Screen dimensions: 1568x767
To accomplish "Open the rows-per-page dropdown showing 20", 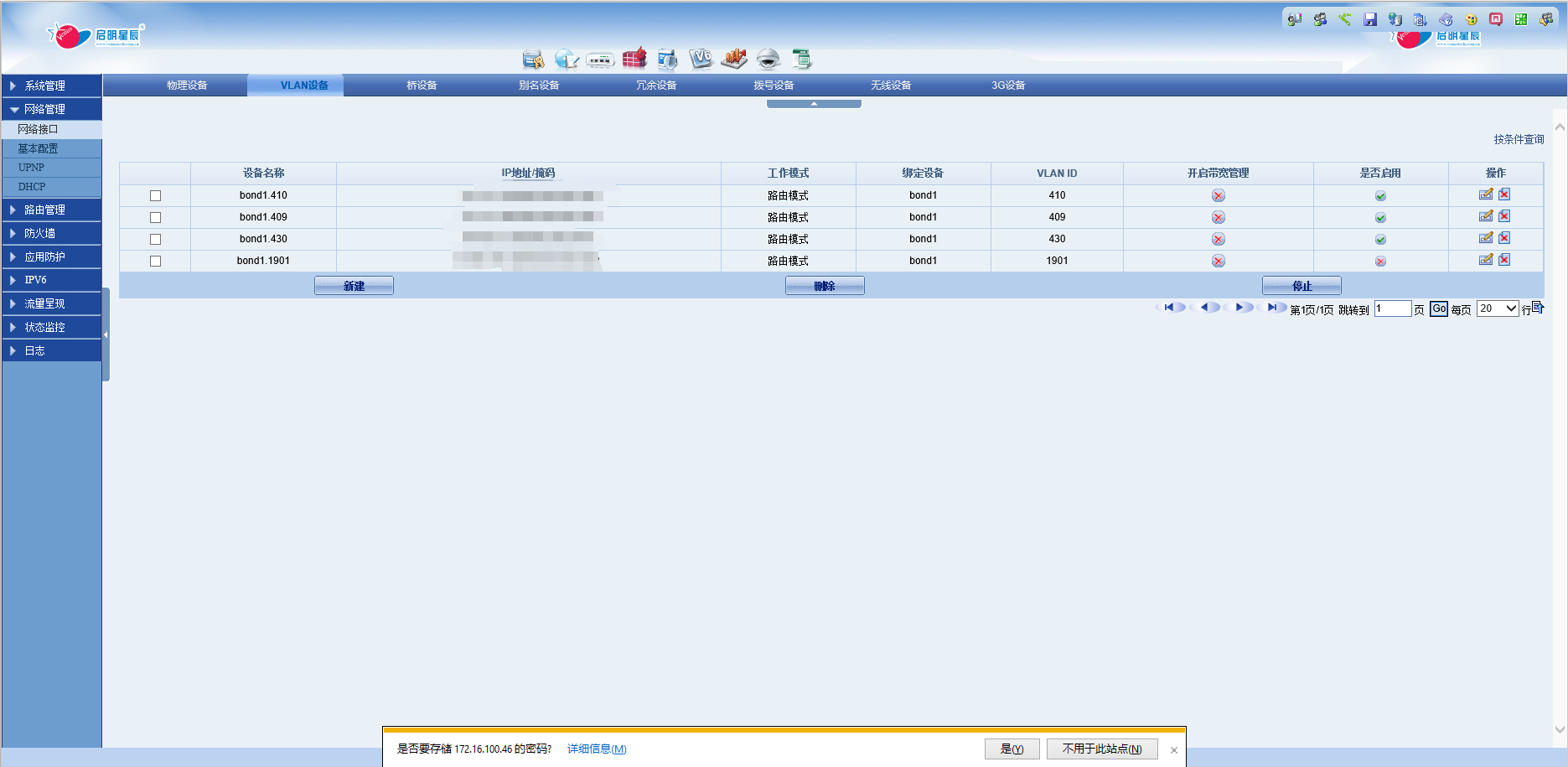I will pyautogui.click(x=1498, y=308).
